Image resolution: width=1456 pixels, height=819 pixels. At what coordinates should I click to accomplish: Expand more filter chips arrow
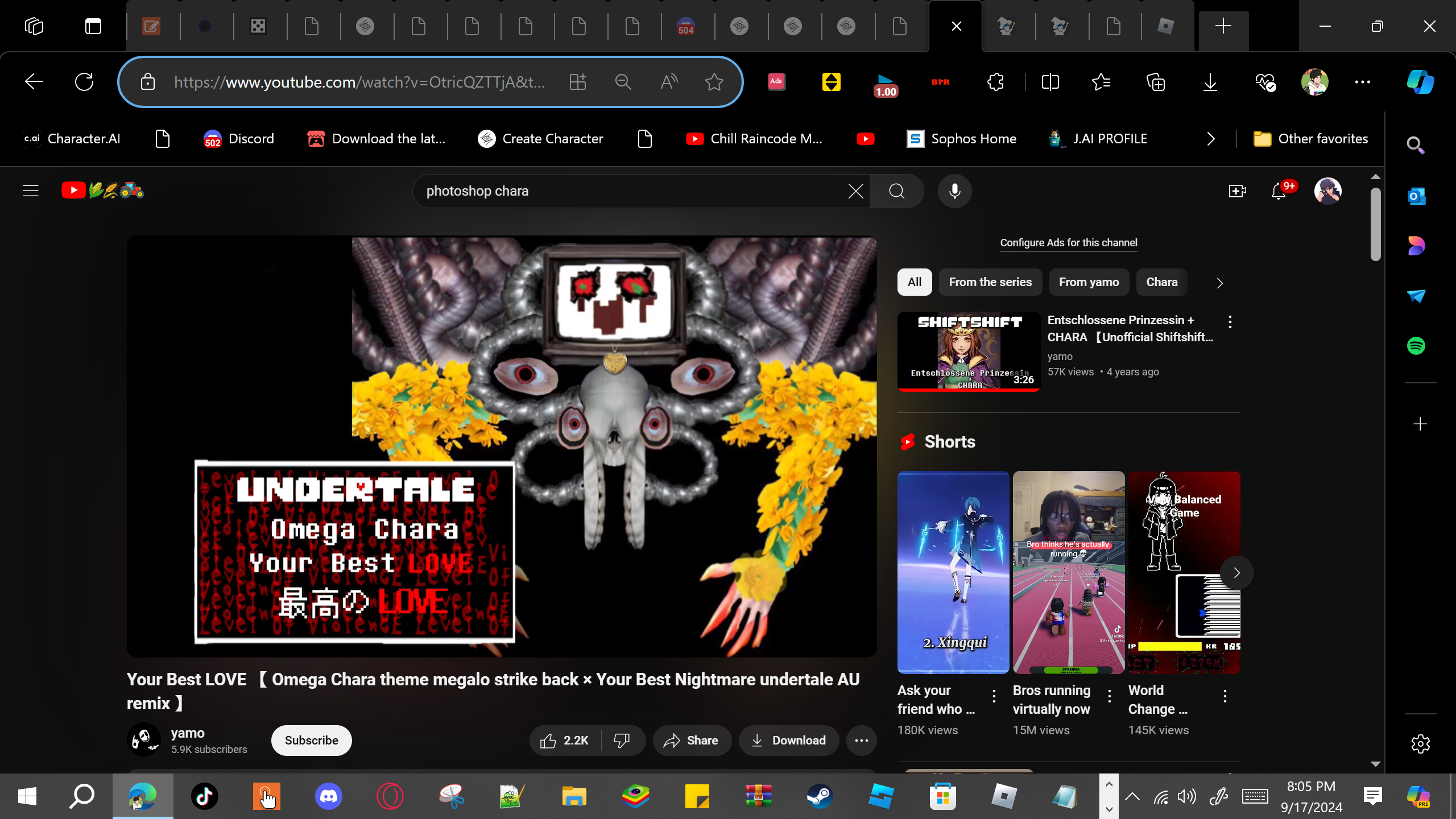pyautogui.click(x=1219, y=283)
